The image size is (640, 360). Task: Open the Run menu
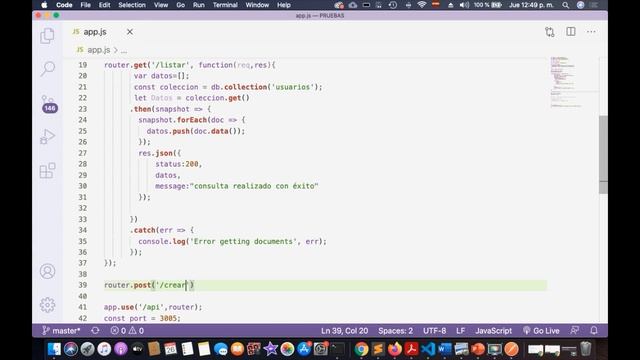tap(199, 5)
